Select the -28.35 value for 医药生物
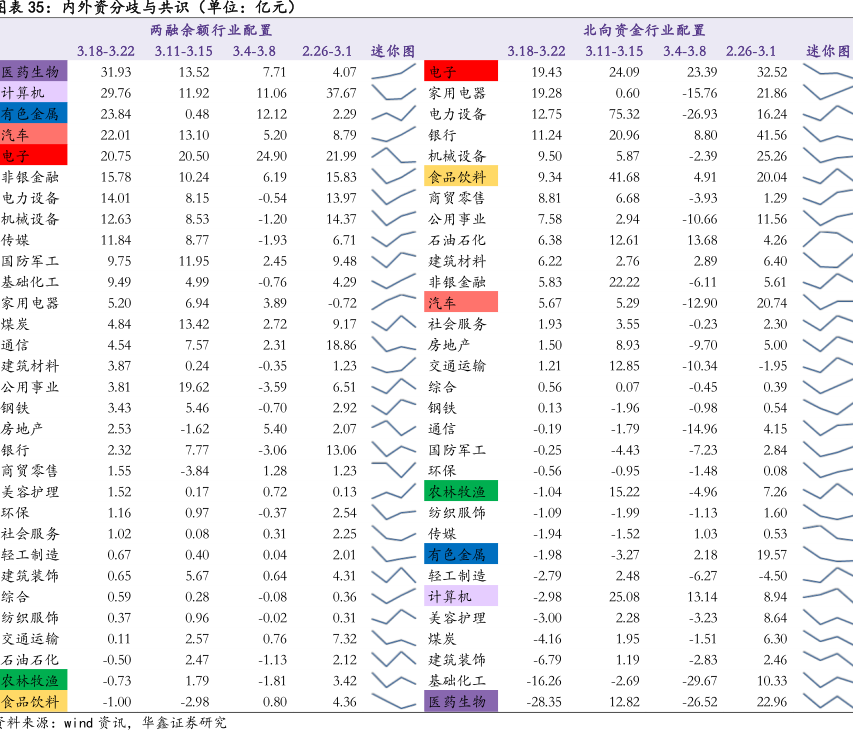The image size is (853, 738). click(545, 701)
